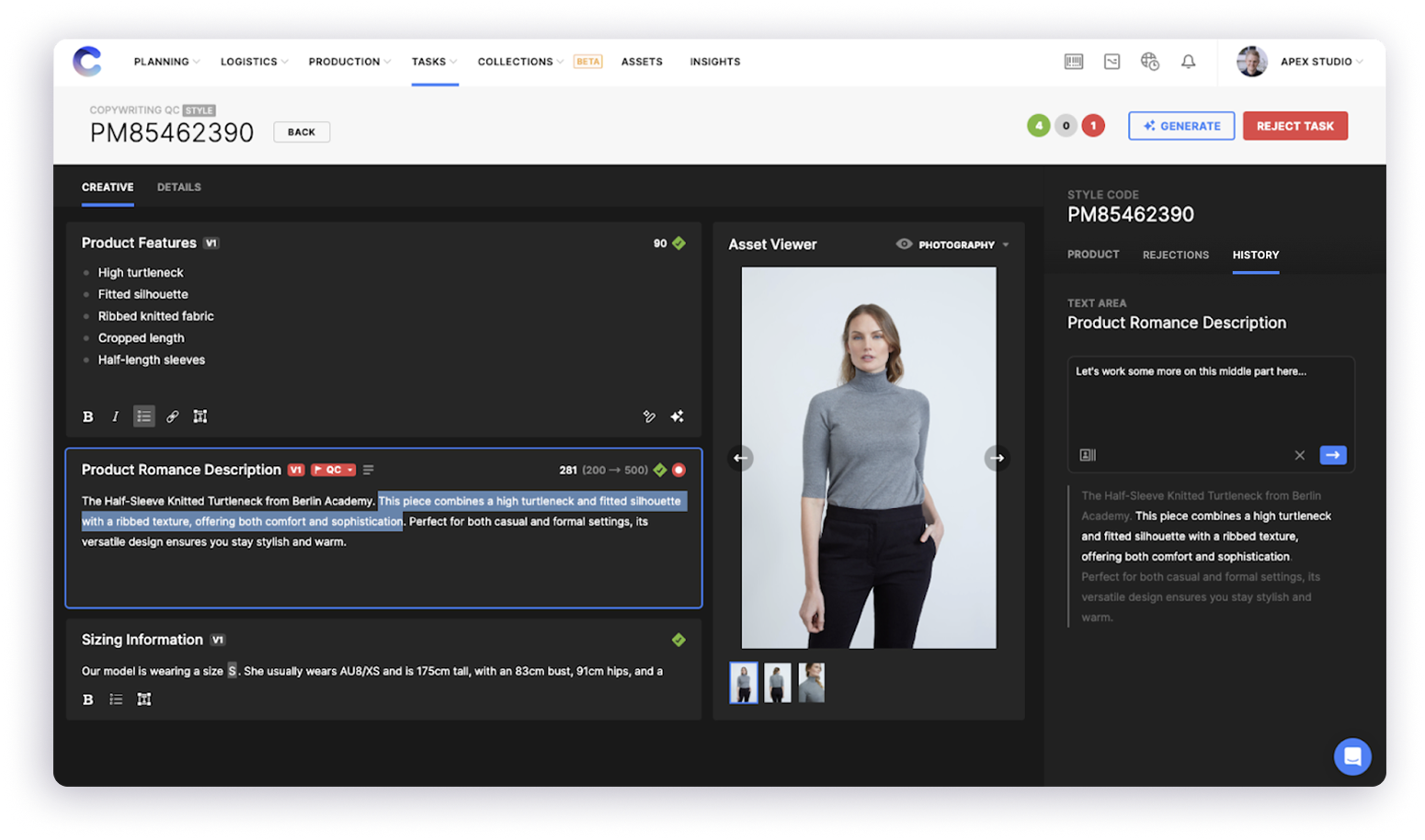
Task: Expand the Logistics menu
Action: coord(254,62)
